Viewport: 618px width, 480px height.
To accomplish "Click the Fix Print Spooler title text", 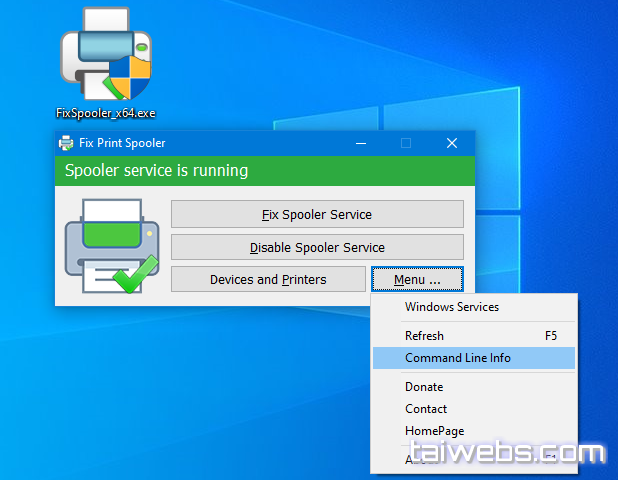I will (x=122, y=143).
